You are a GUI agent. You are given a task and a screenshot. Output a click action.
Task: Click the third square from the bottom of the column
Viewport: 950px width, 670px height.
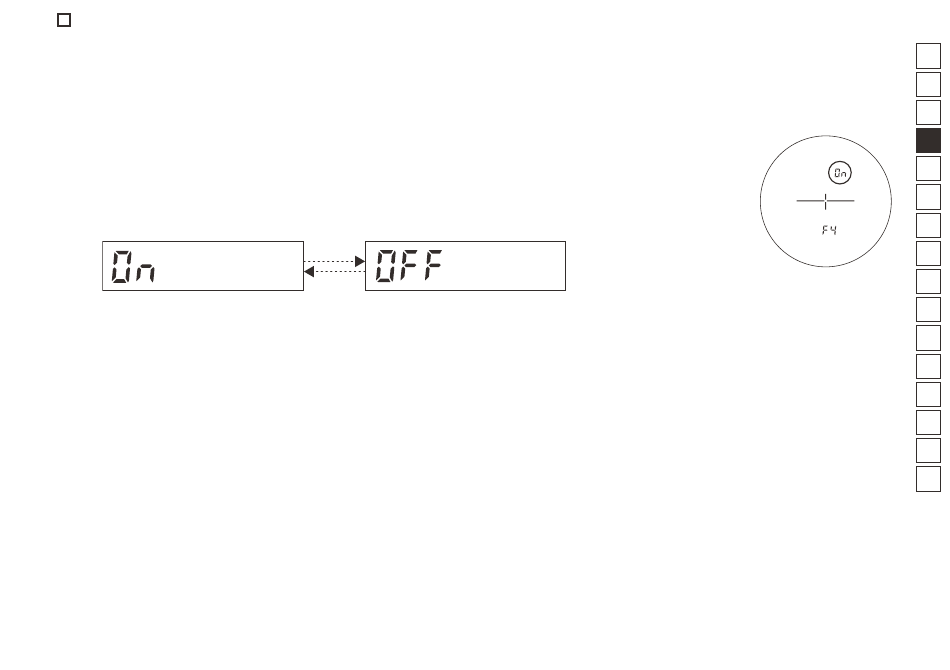point(928,422)
